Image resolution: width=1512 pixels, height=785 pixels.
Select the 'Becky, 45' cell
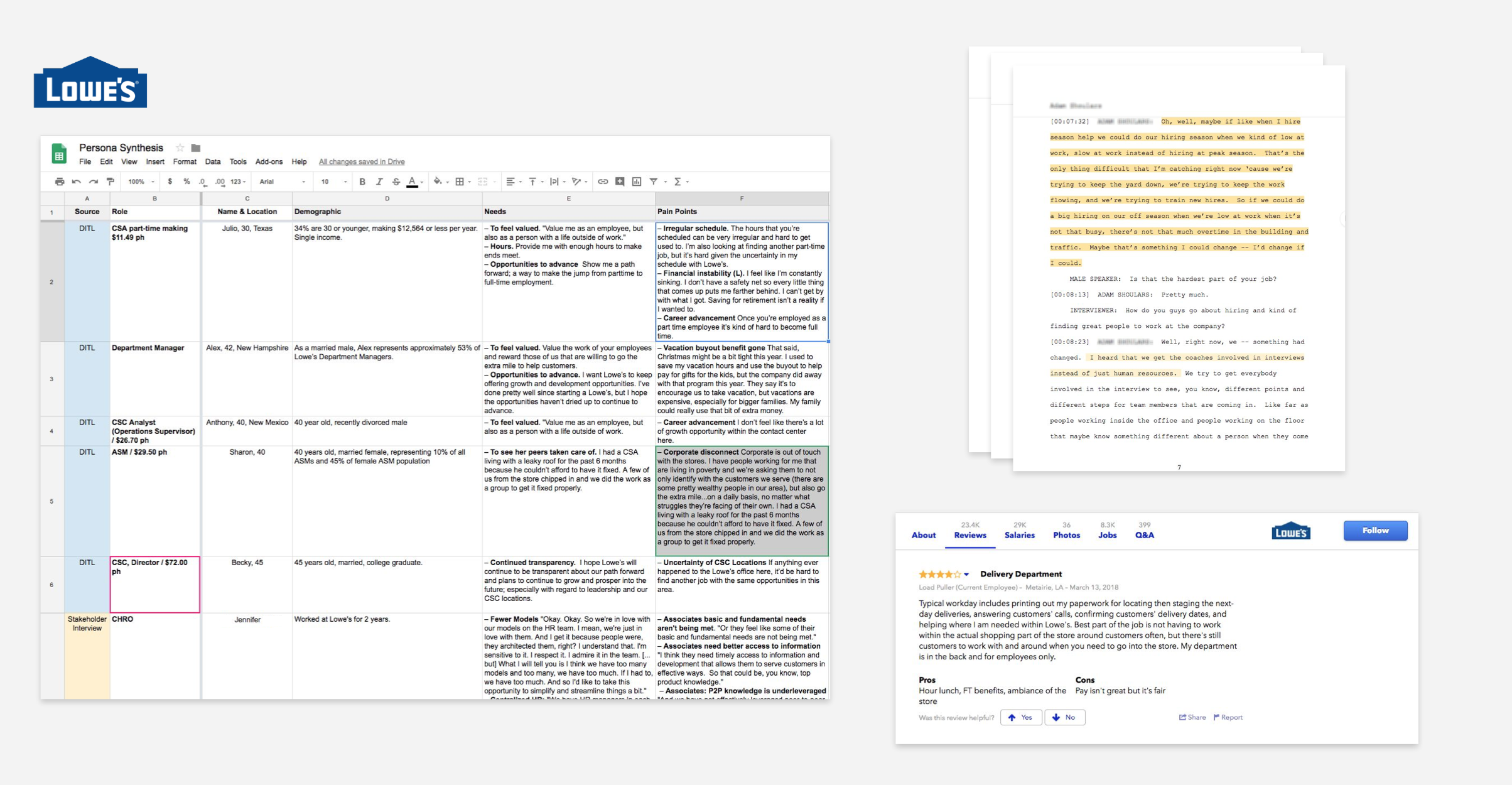(x=247, y=585)
